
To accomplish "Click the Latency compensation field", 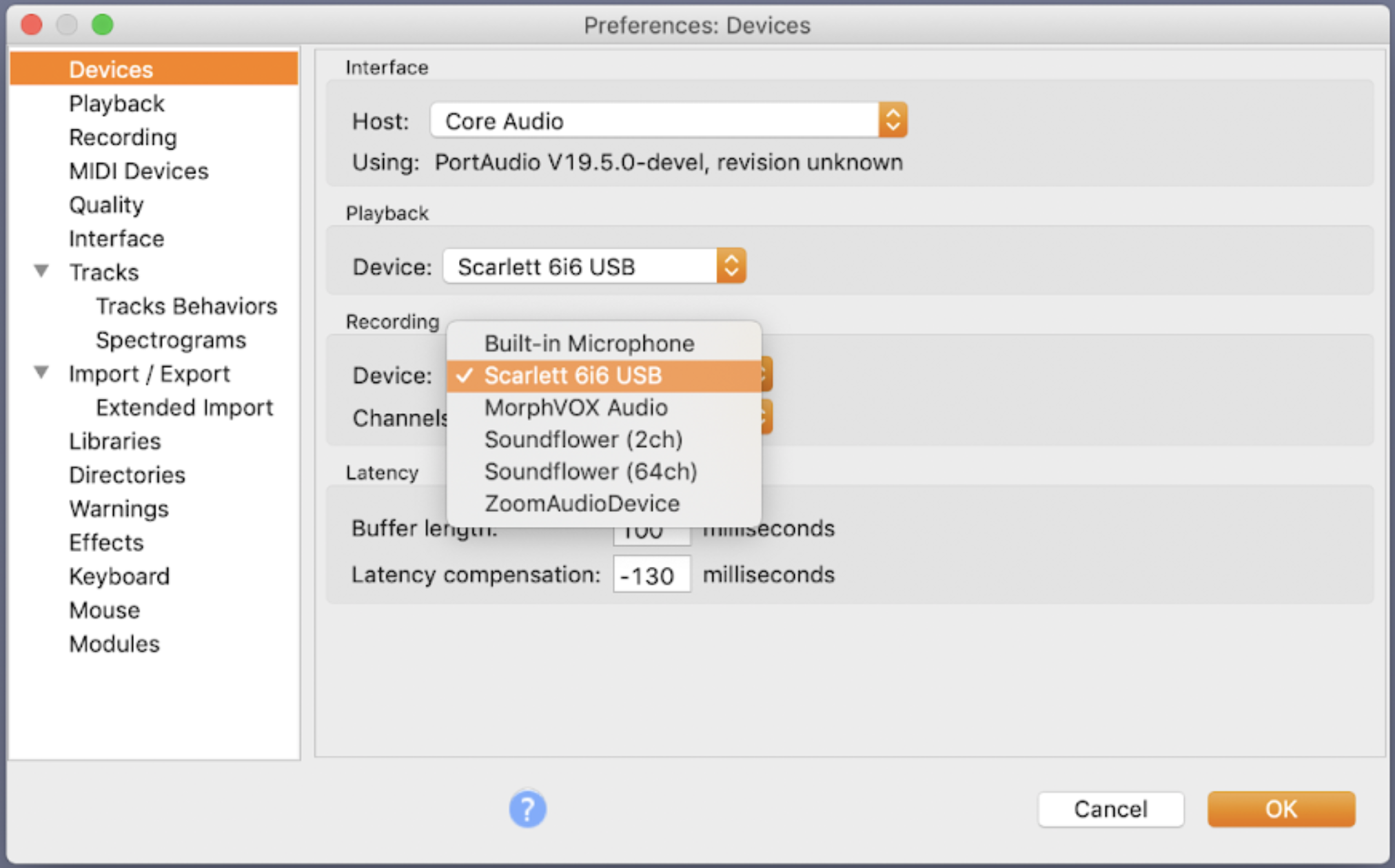I will pos(651,575).
